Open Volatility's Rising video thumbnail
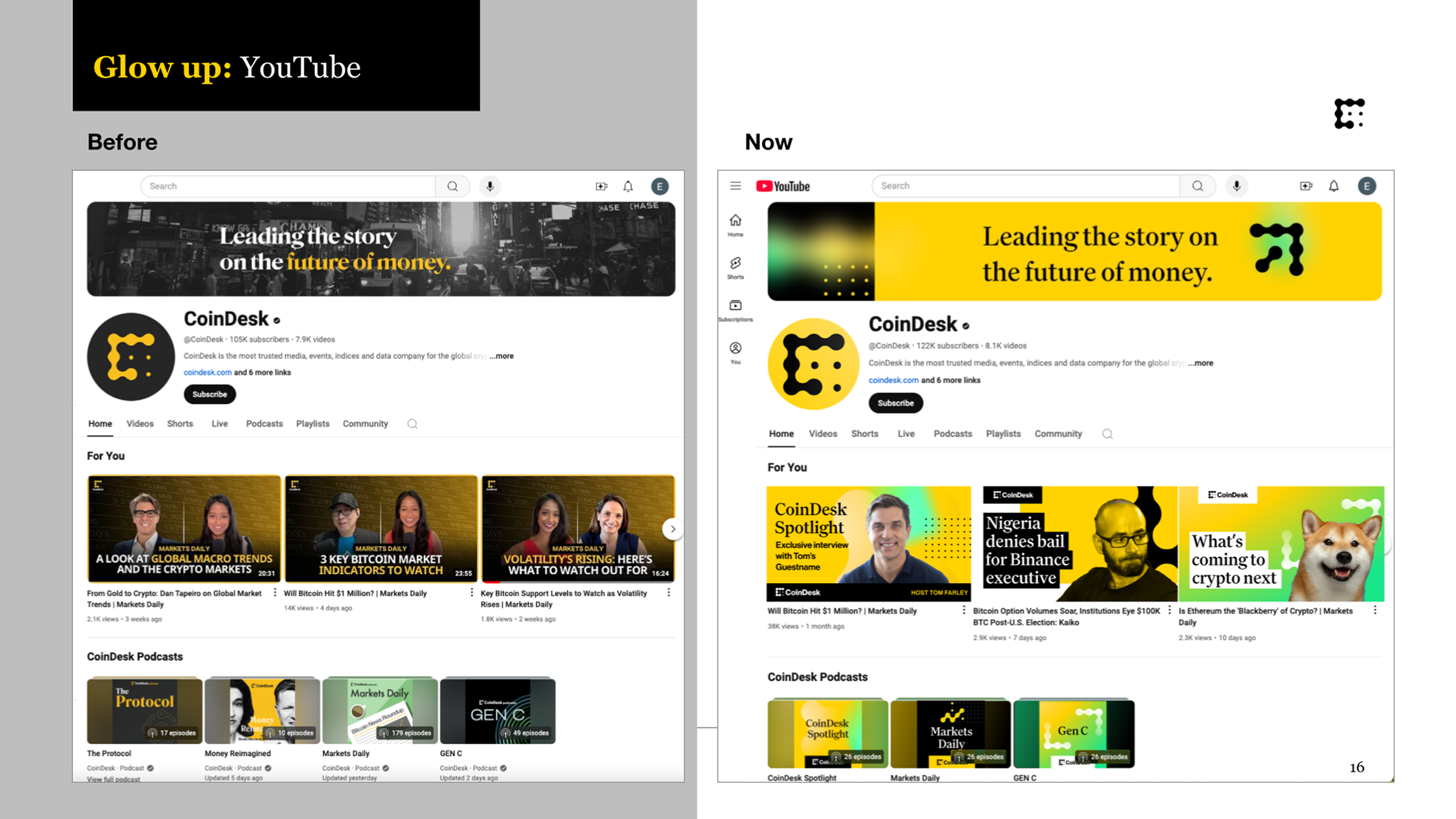 [578, 528]
